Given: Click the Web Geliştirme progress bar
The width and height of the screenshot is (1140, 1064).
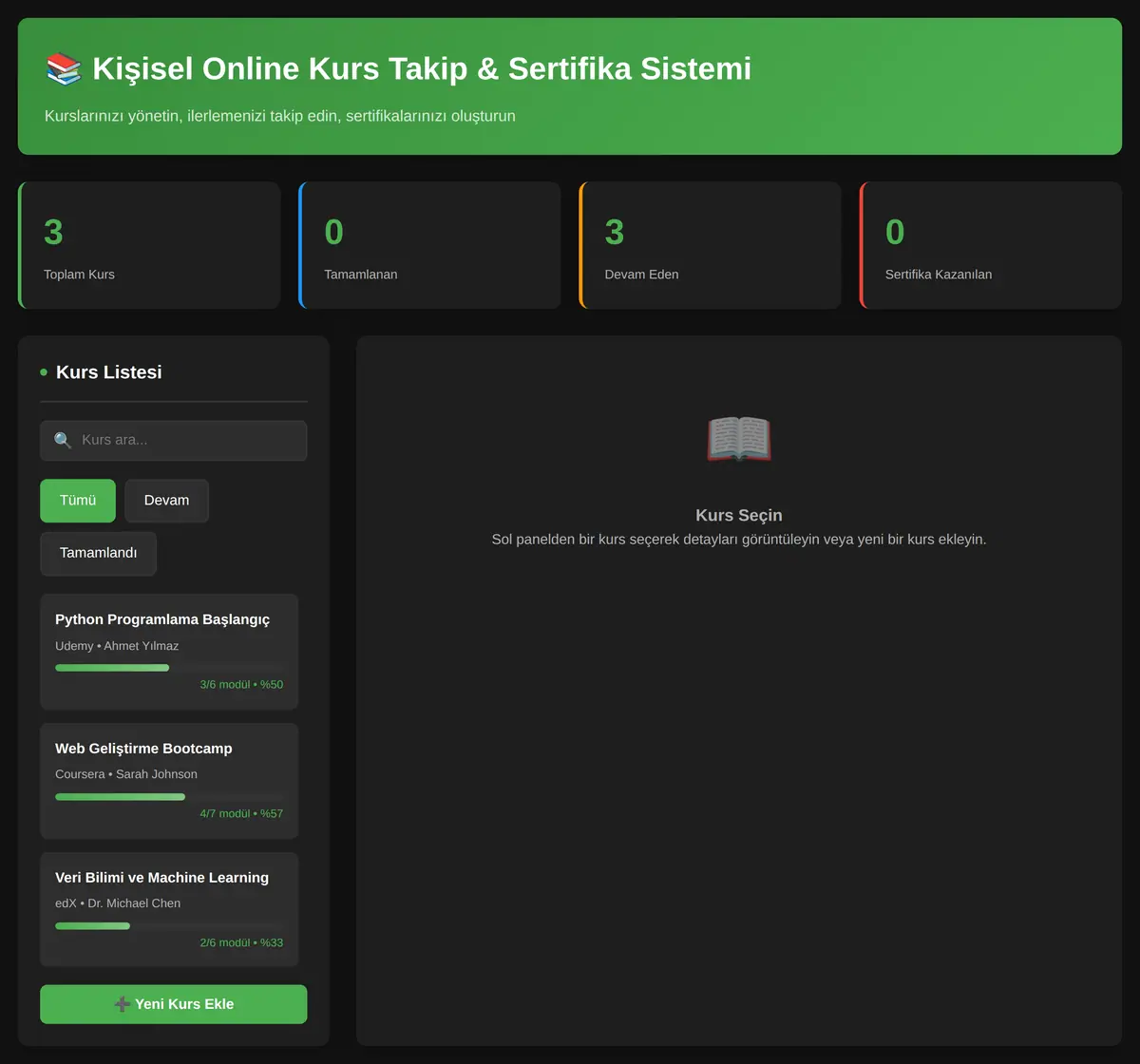Looking at the screenshot, I should point(169,797).
